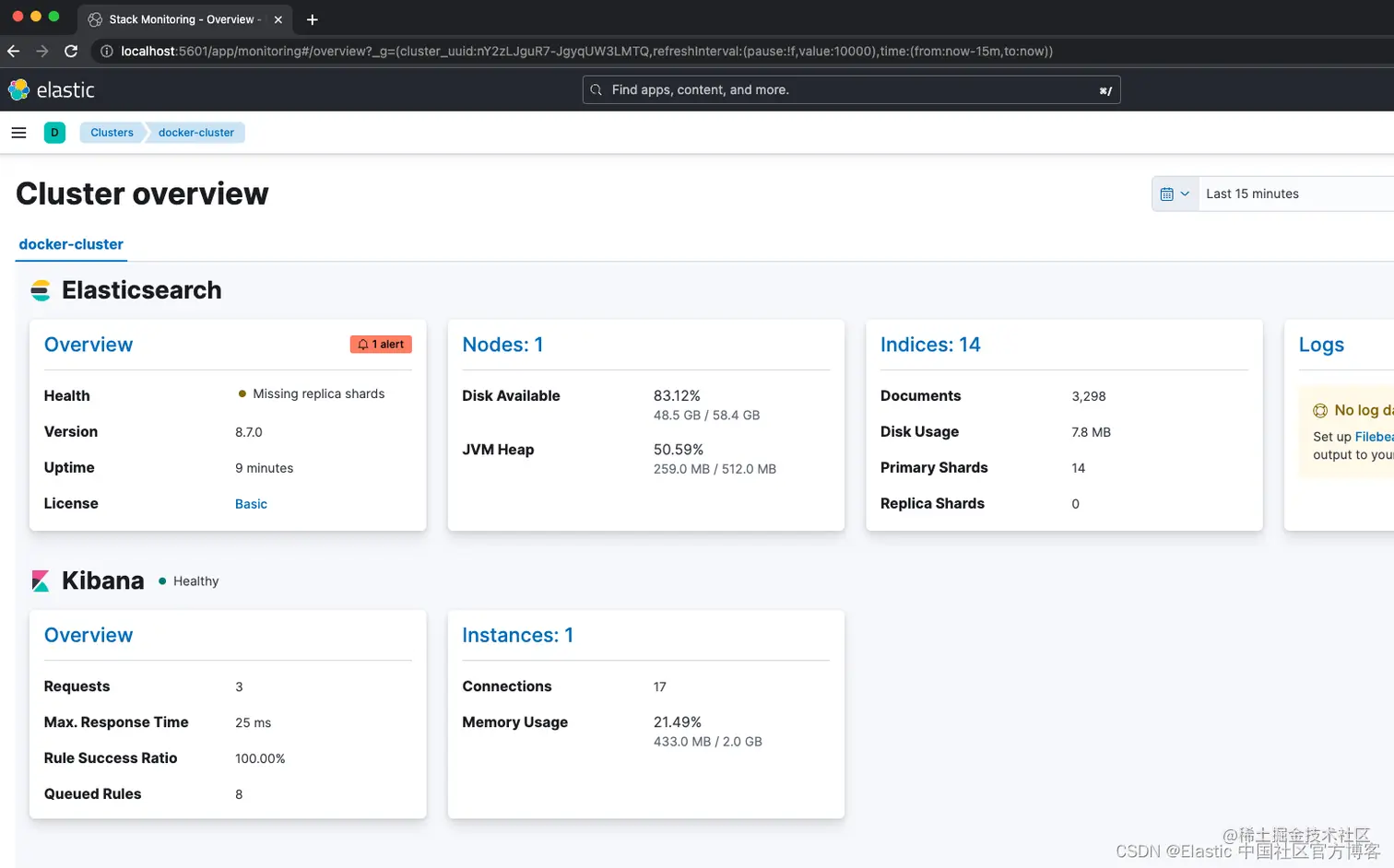The width and height of the screenshot is (1394, 868).
Task: Click the 48.5 GB / 58.4 GB disk text
Action: click(x=706, y=416)
